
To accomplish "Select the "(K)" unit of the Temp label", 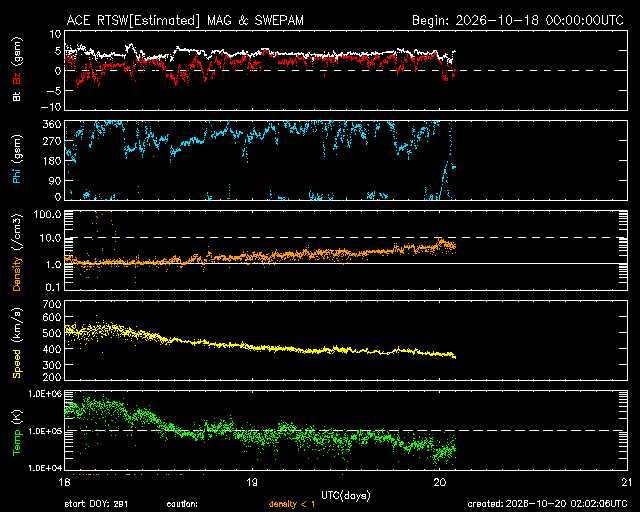I will coord(17,417).
